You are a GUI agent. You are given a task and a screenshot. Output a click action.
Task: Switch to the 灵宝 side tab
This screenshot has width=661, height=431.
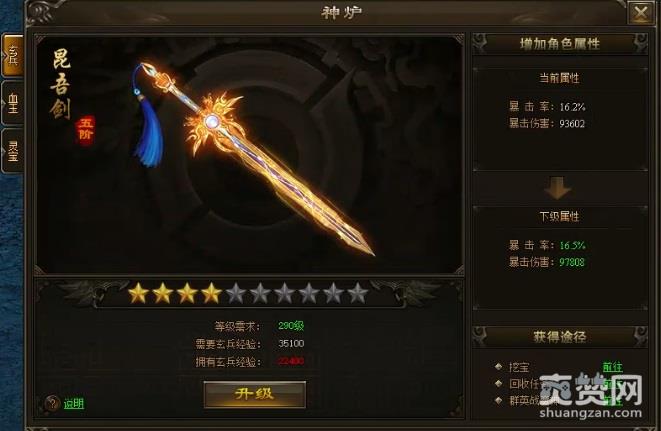pos(13,151)
